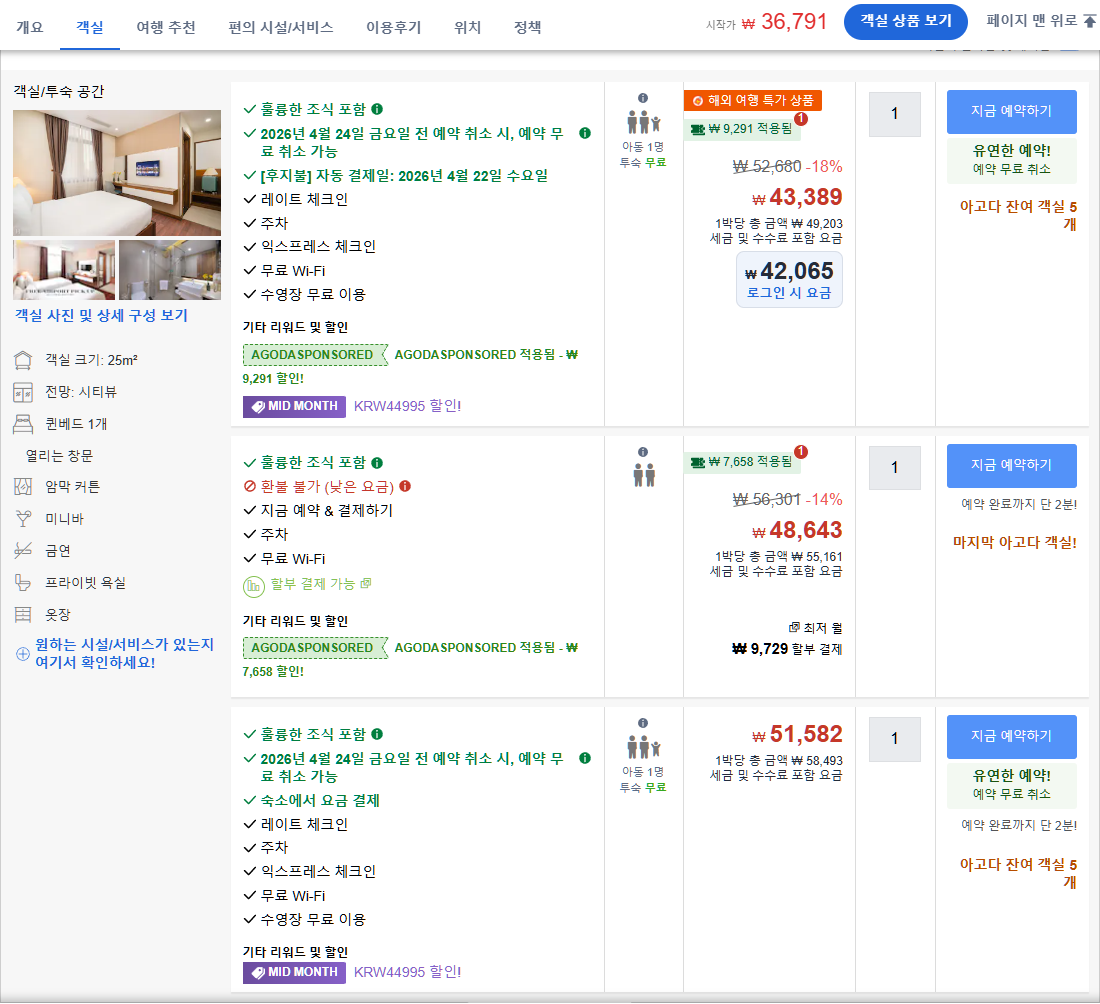Click occupancy info icon in second offer
Viewport: 1100px width, 1004px height.
(643, 453)
